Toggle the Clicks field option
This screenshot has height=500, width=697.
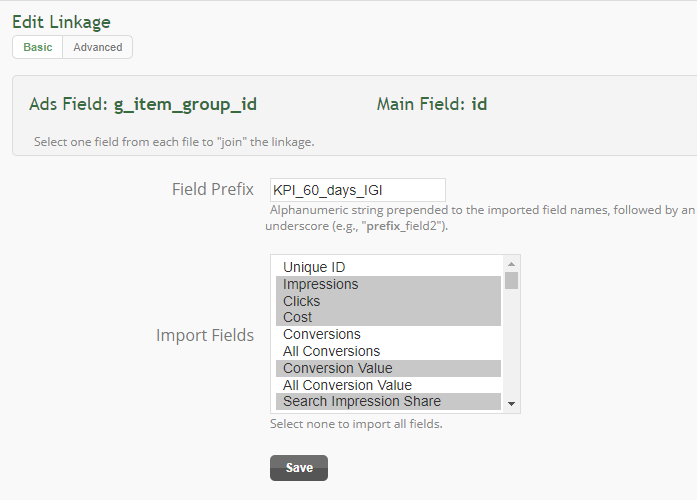coord(388,301)
